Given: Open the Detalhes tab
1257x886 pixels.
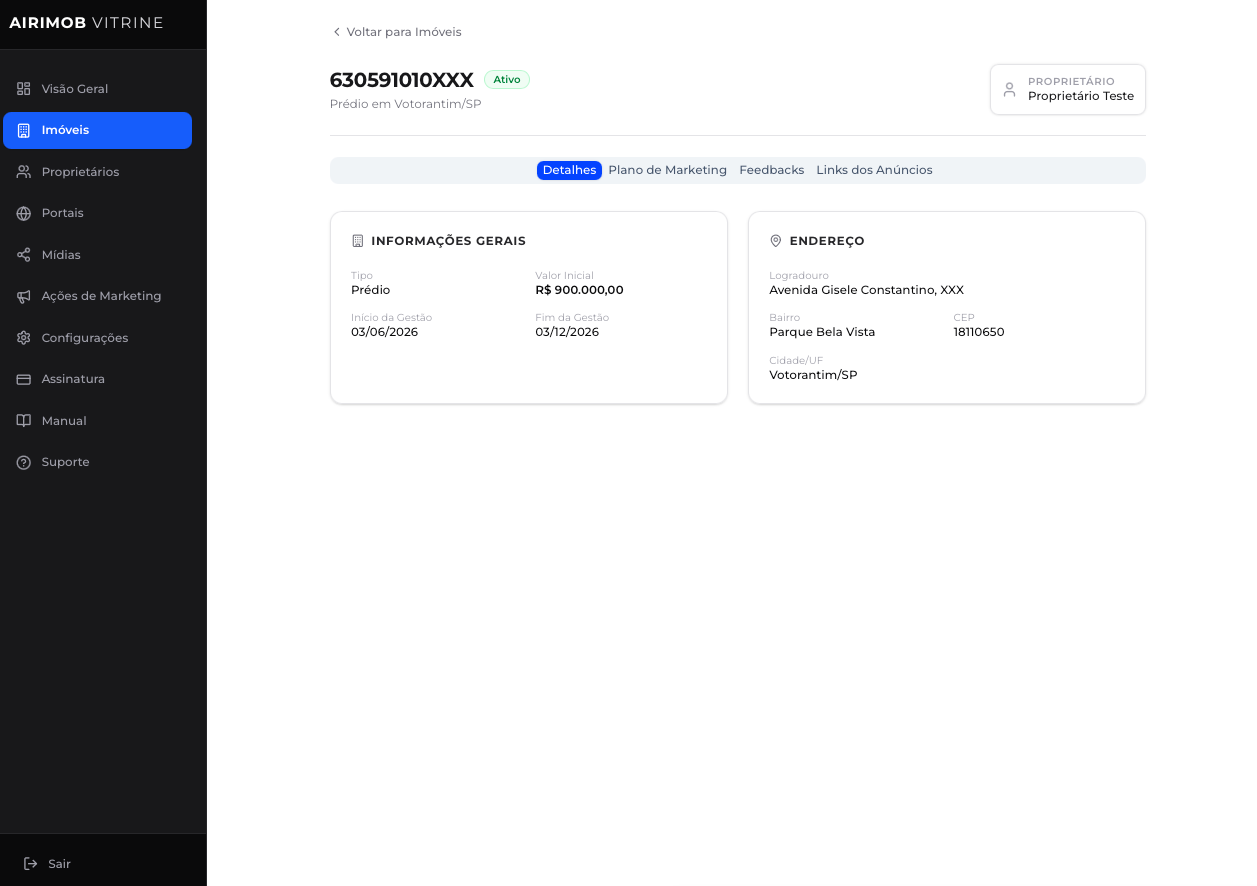Looking at the screenshot, I should (x=569, y=170).
